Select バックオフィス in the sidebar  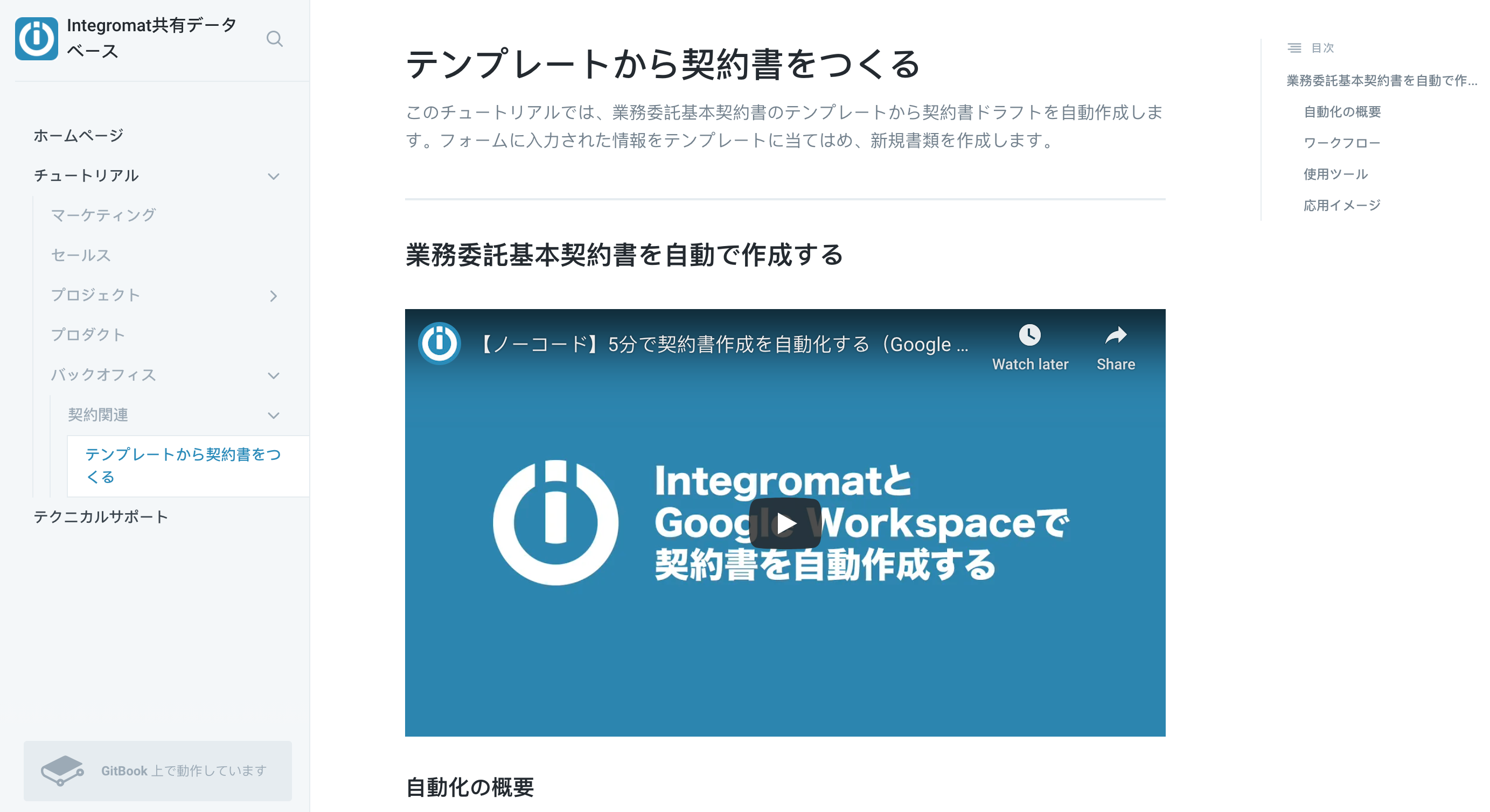(103, 375)
